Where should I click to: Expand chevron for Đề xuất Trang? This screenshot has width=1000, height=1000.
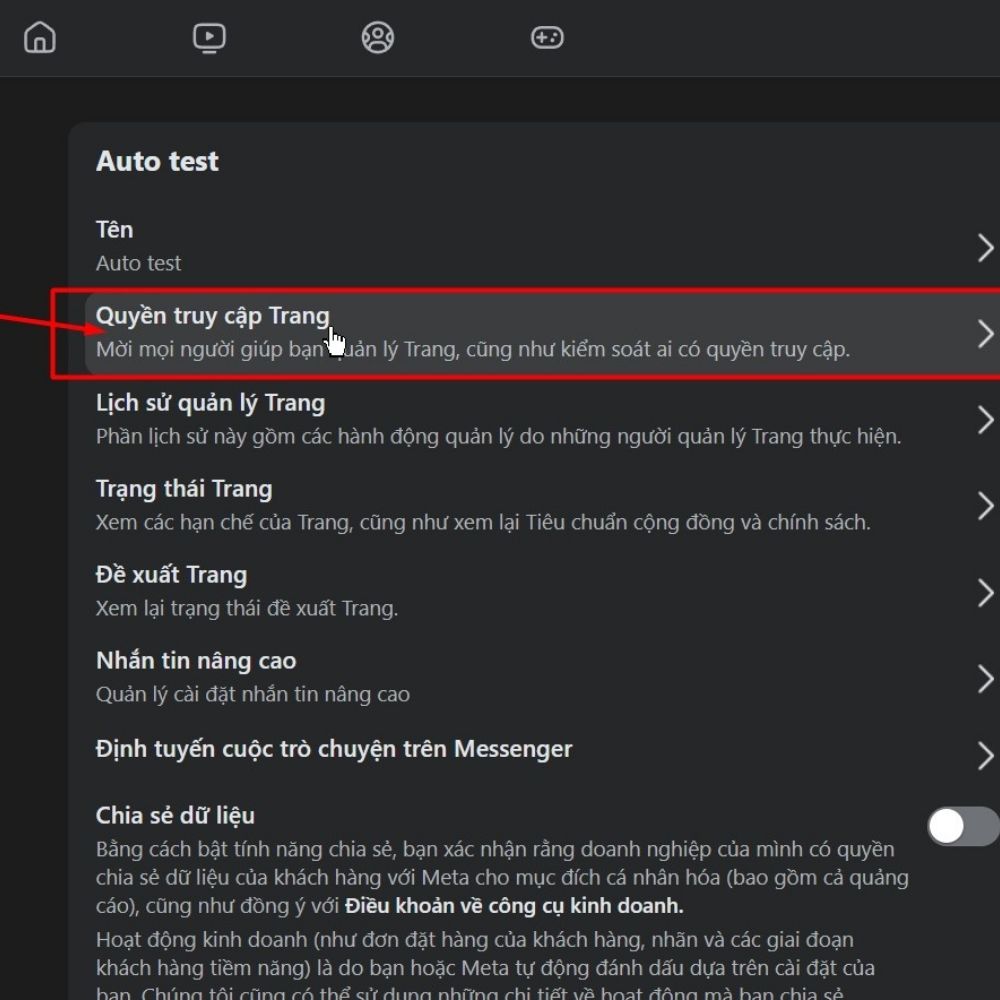985,593
